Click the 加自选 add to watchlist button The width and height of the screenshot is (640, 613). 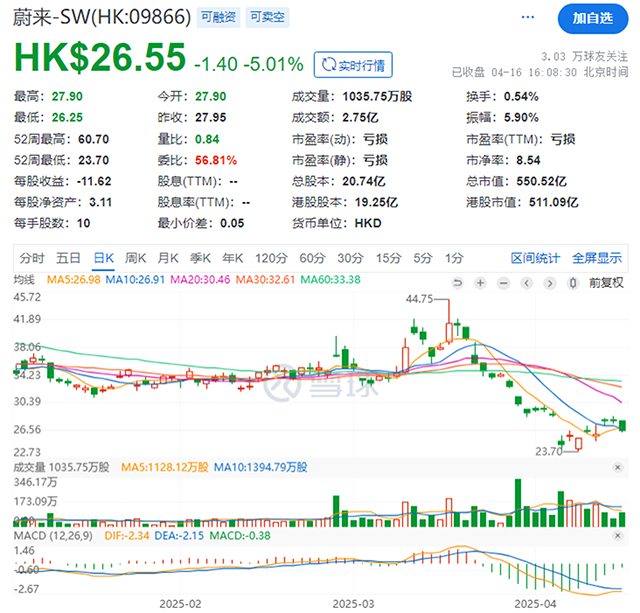pyautogui.click(x=593, y=18)
